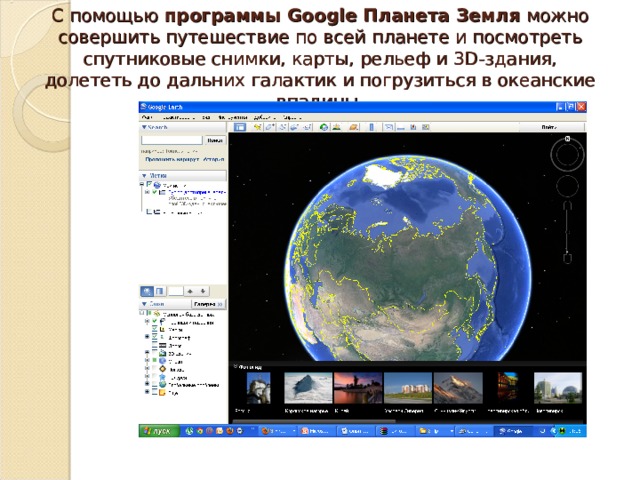This screenshot has width=640, height=480.
Task: Click the magnifier search button under Places panel
Action: pos(147,291)
